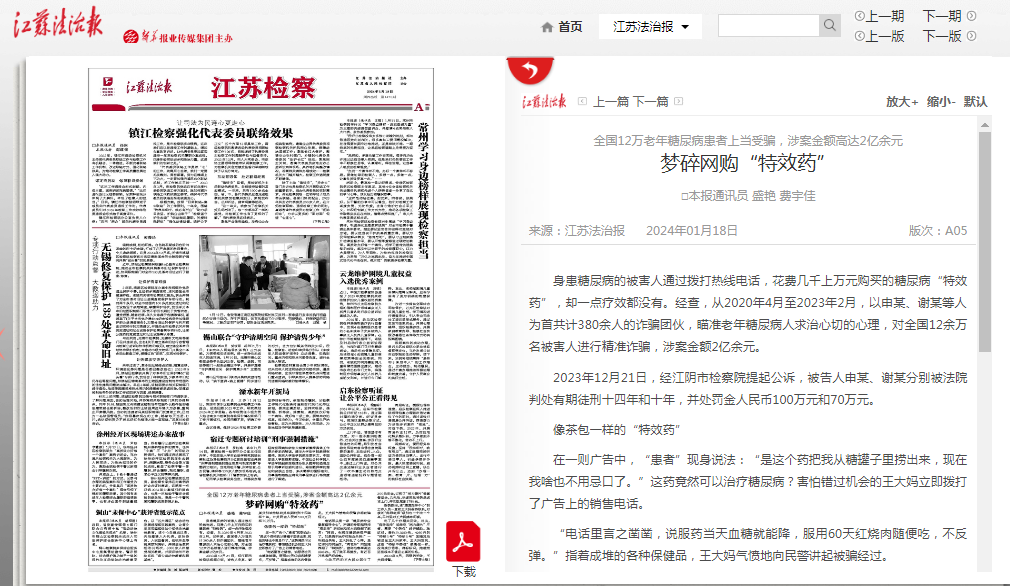Viewport: 1010px width, 586px height.
Task: Click the 报业传媒集团主办 sponsor text
Action: (196, 38)
